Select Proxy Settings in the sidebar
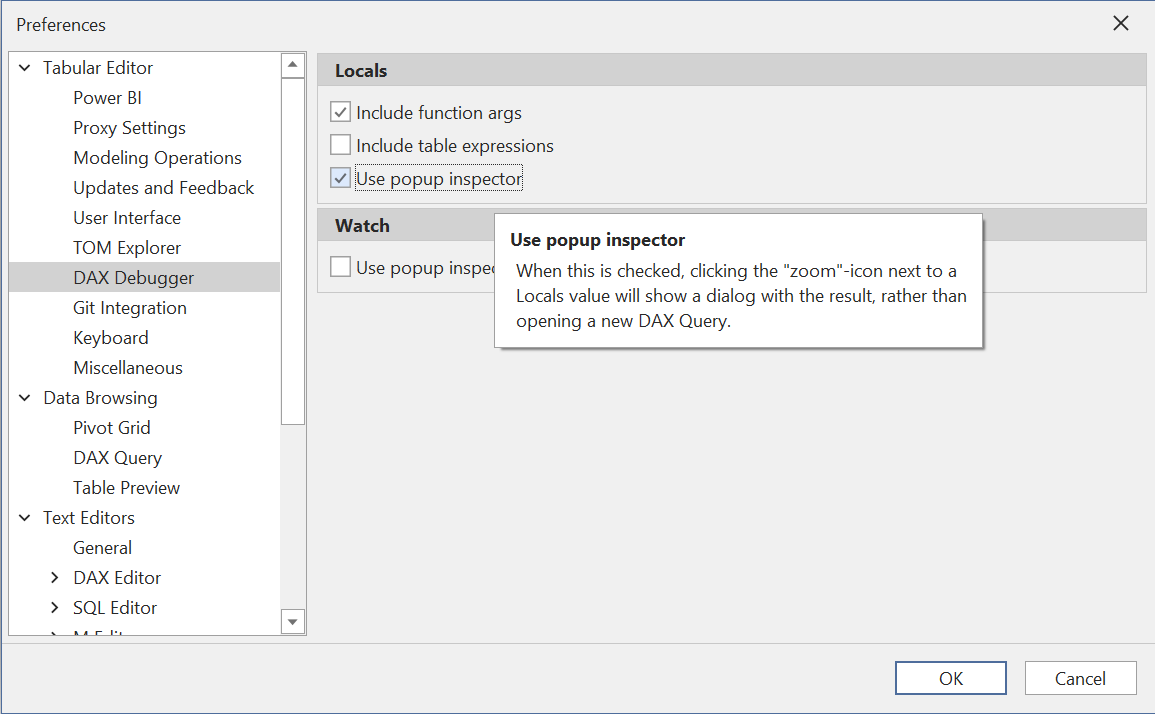Screen dimensions: 1155x714 129,127
